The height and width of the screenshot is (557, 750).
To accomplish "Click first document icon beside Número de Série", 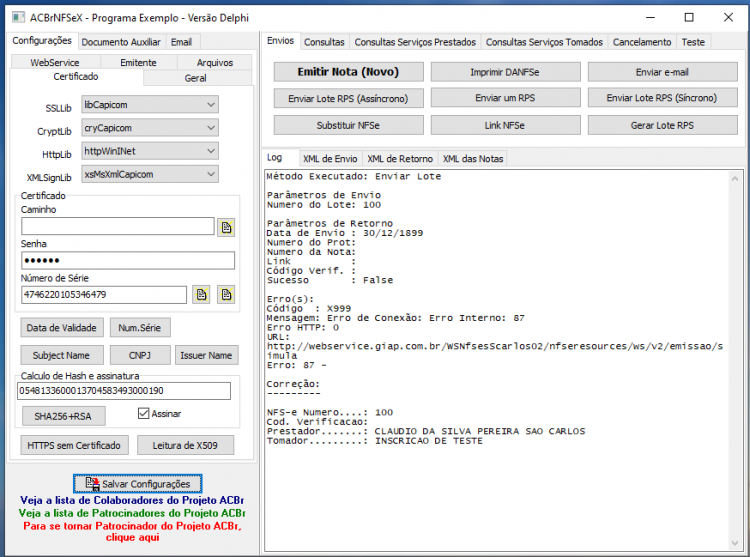I will coord(201,295).
